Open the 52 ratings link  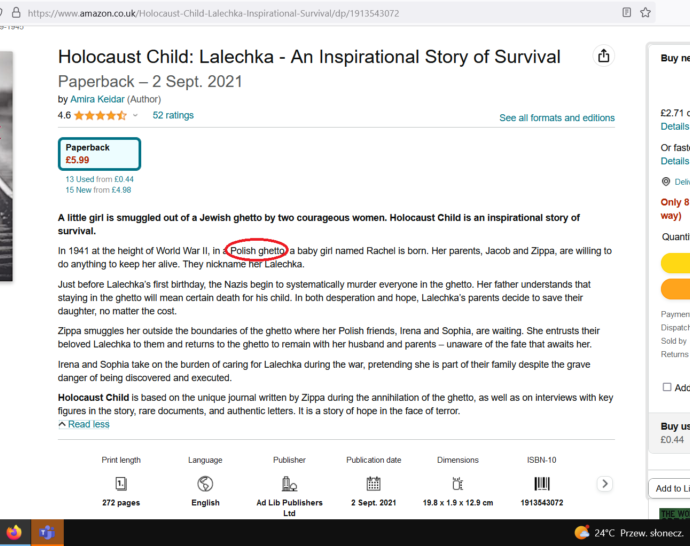coord(173,116)
